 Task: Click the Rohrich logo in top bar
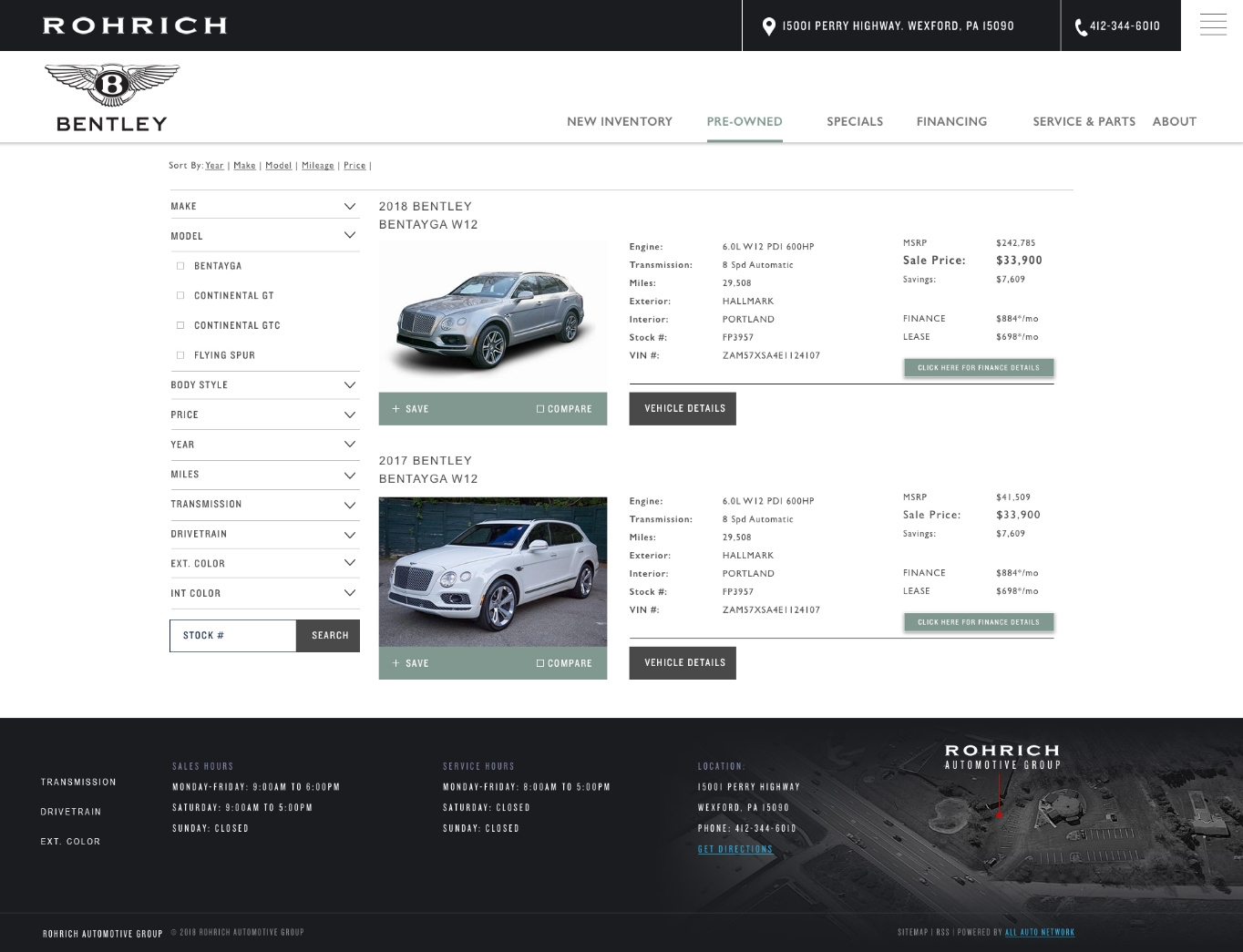[x=135, y=26]
